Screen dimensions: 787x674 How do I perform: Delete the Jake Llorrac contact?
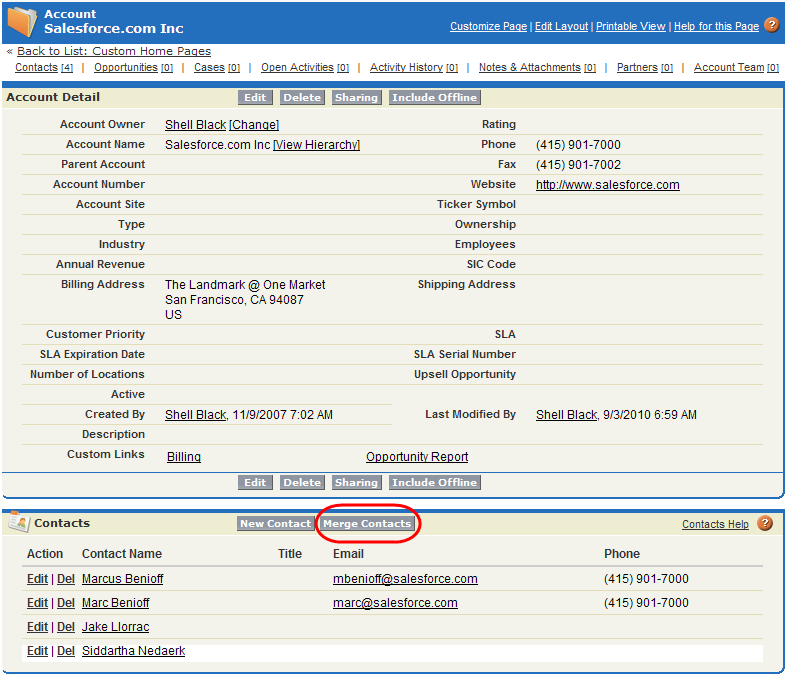(66, 627)
